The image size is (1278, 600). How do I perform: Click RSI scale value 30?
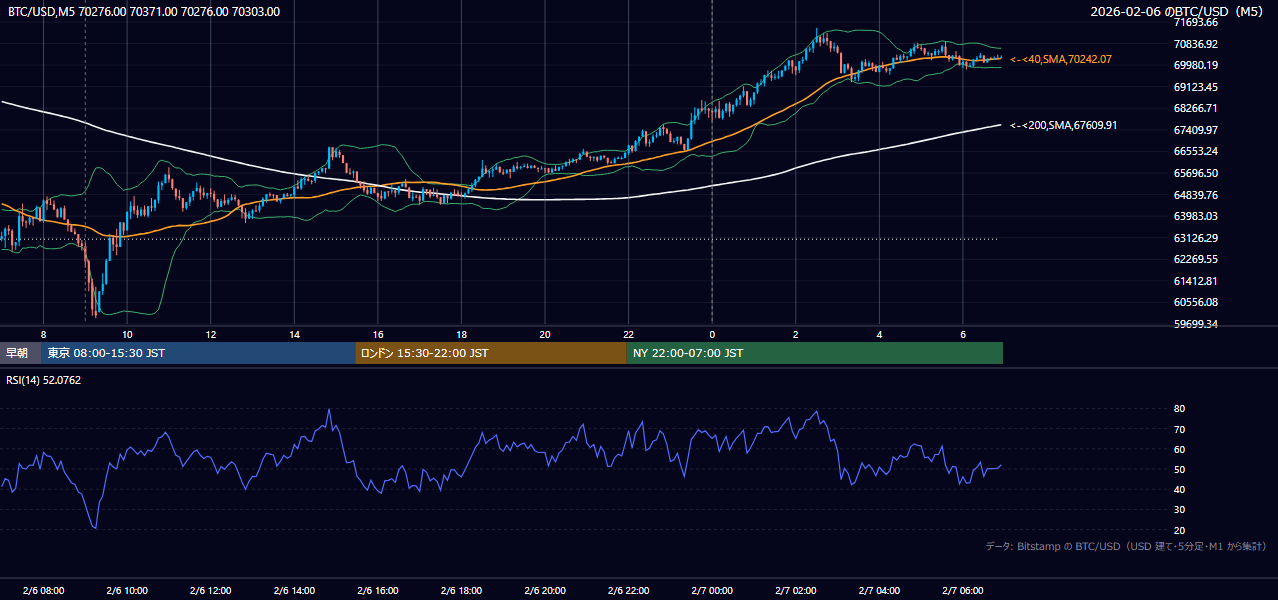1179,510
